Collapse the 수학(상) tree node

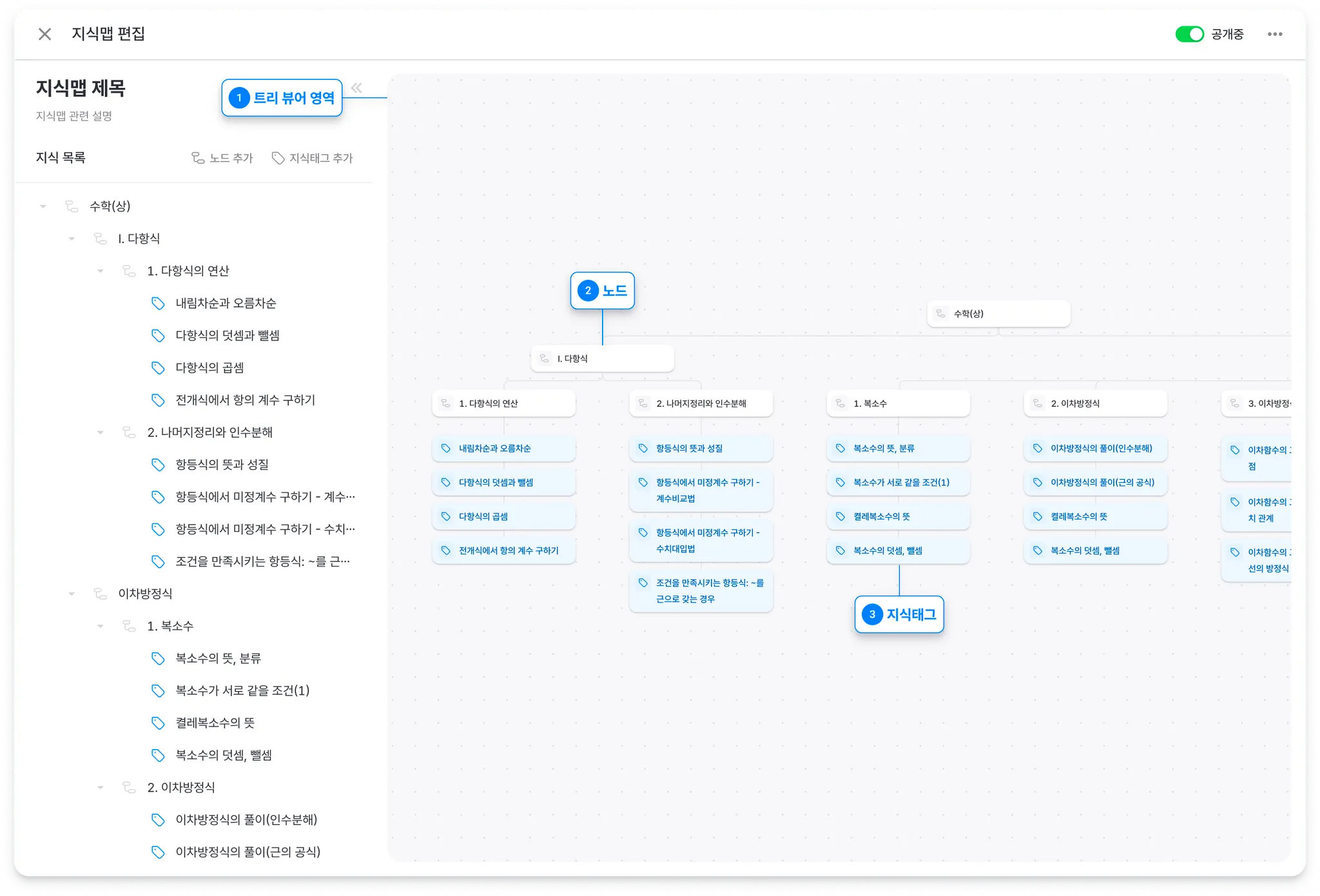43,206
